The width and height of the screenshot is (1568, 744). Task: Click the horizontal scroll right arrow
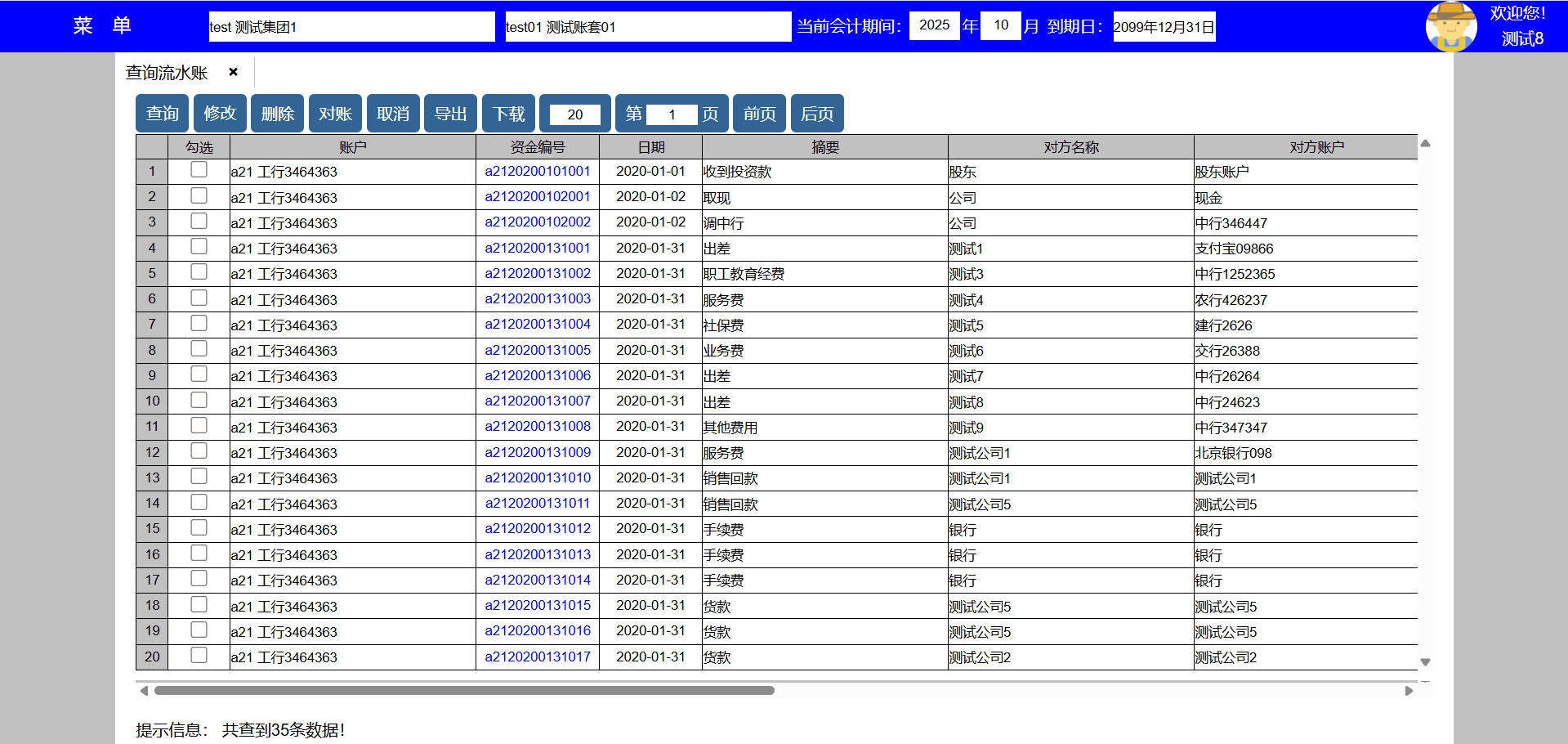(1409, 691)
